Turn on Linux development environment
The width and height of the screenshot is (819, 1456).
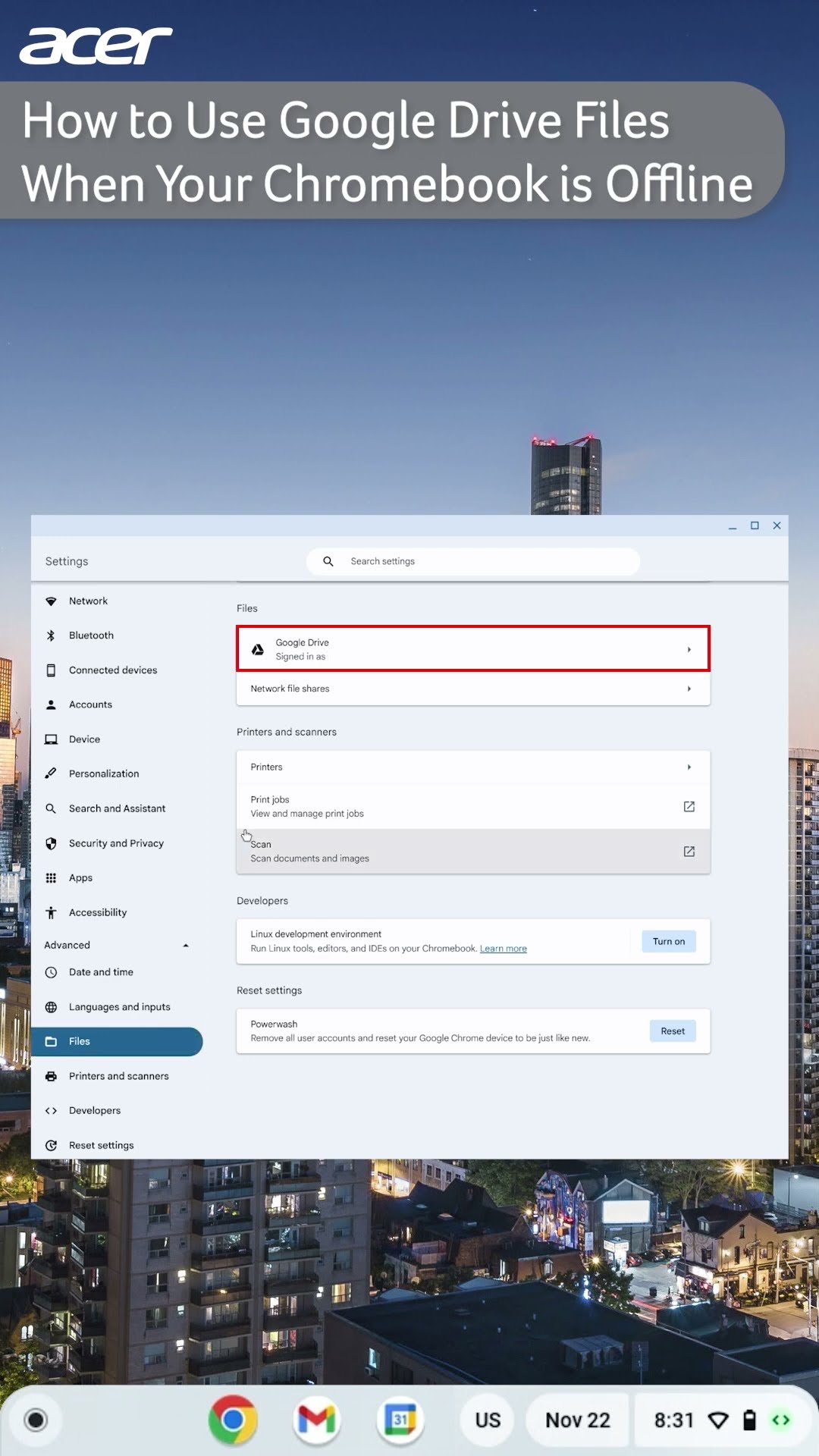[x=669, y=941]
